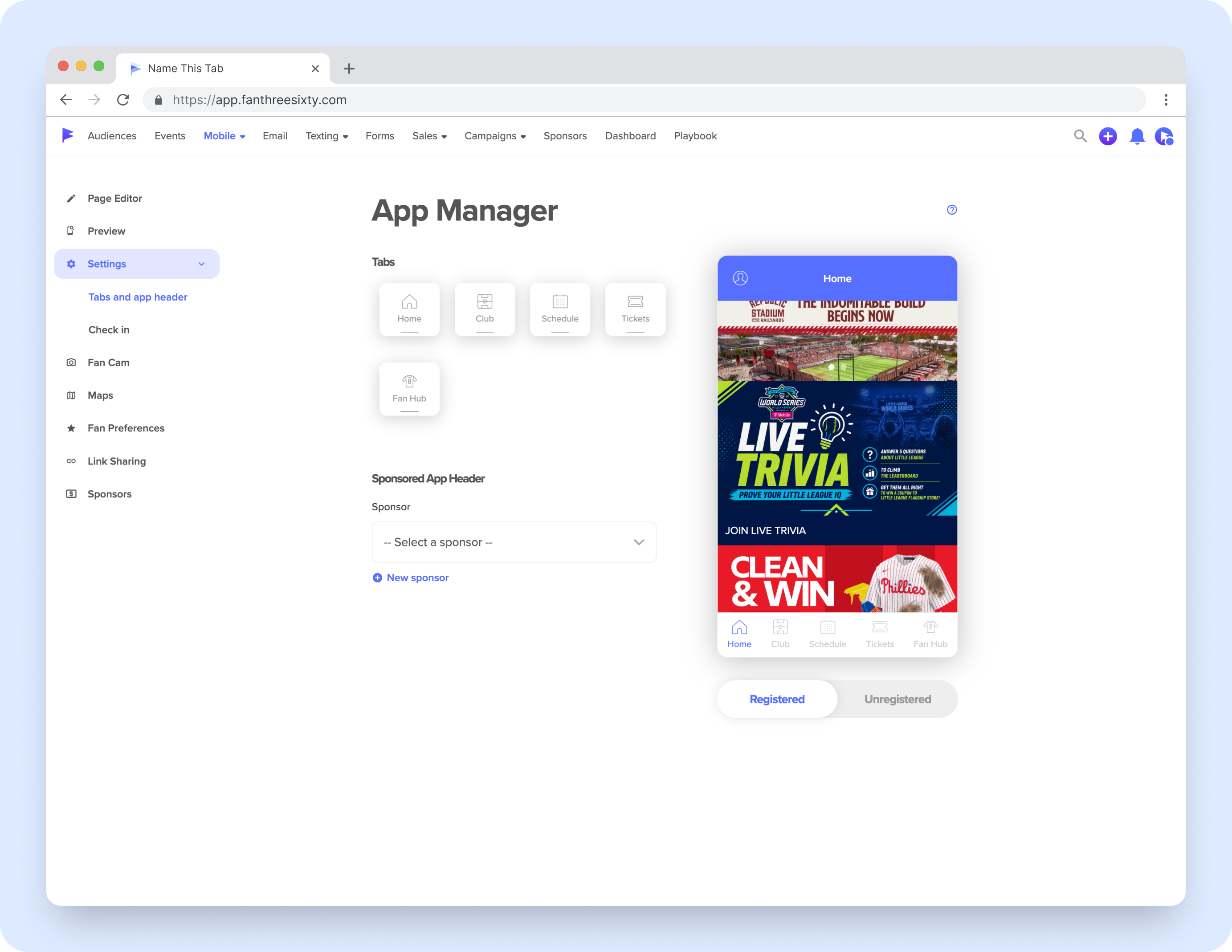
Task: Open Check in settings
Action: click(109, 330)
